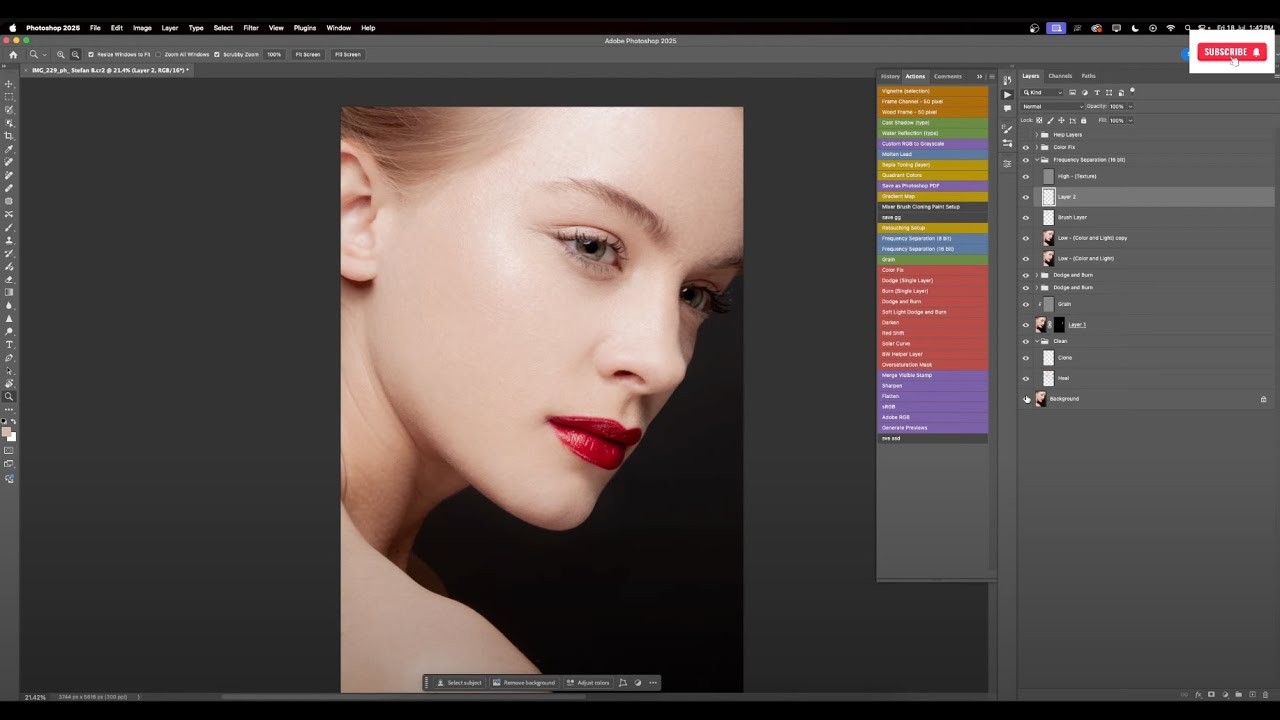
Task: Select the Blur tool
Action: point(9,306)
